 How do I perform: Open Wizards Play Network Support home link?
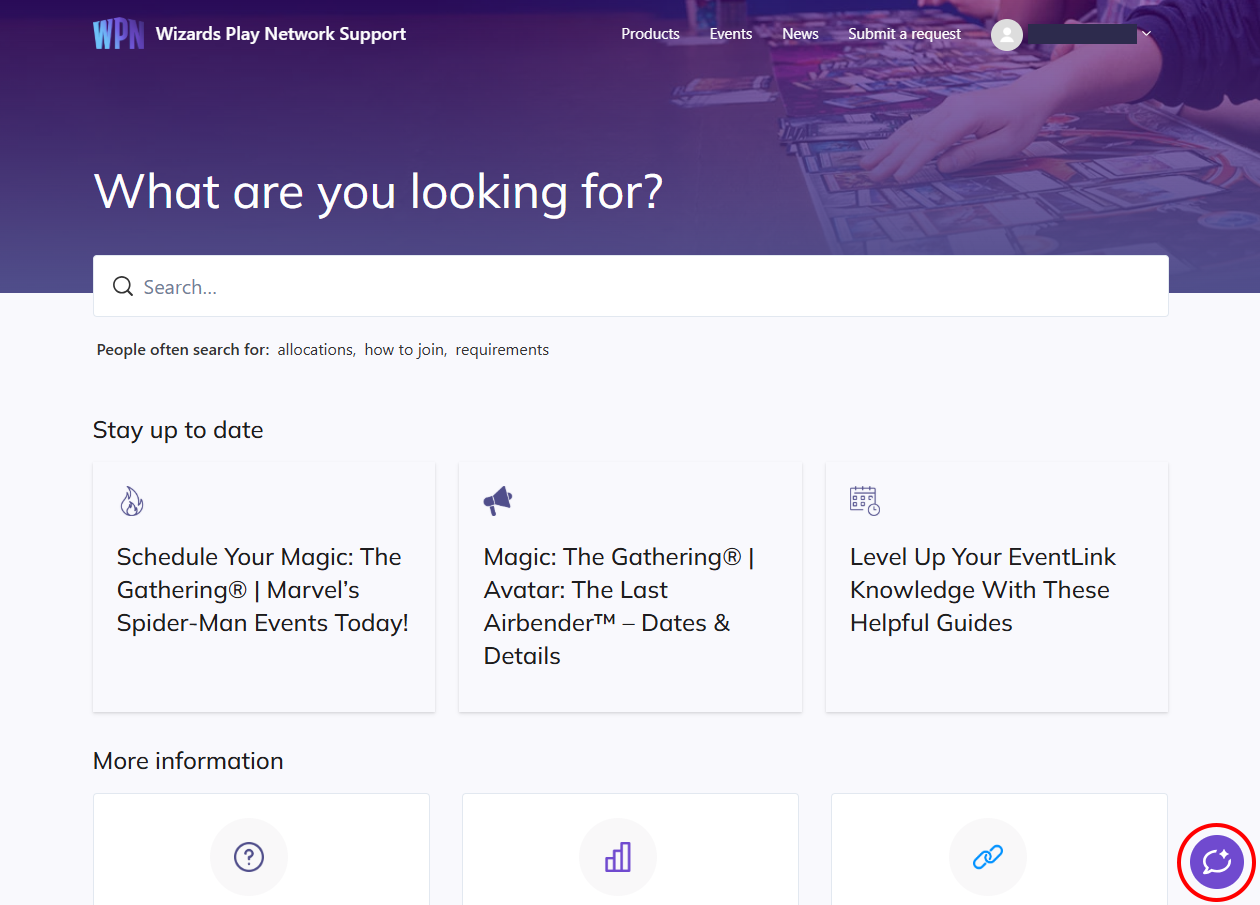click(x=281, y=34)
